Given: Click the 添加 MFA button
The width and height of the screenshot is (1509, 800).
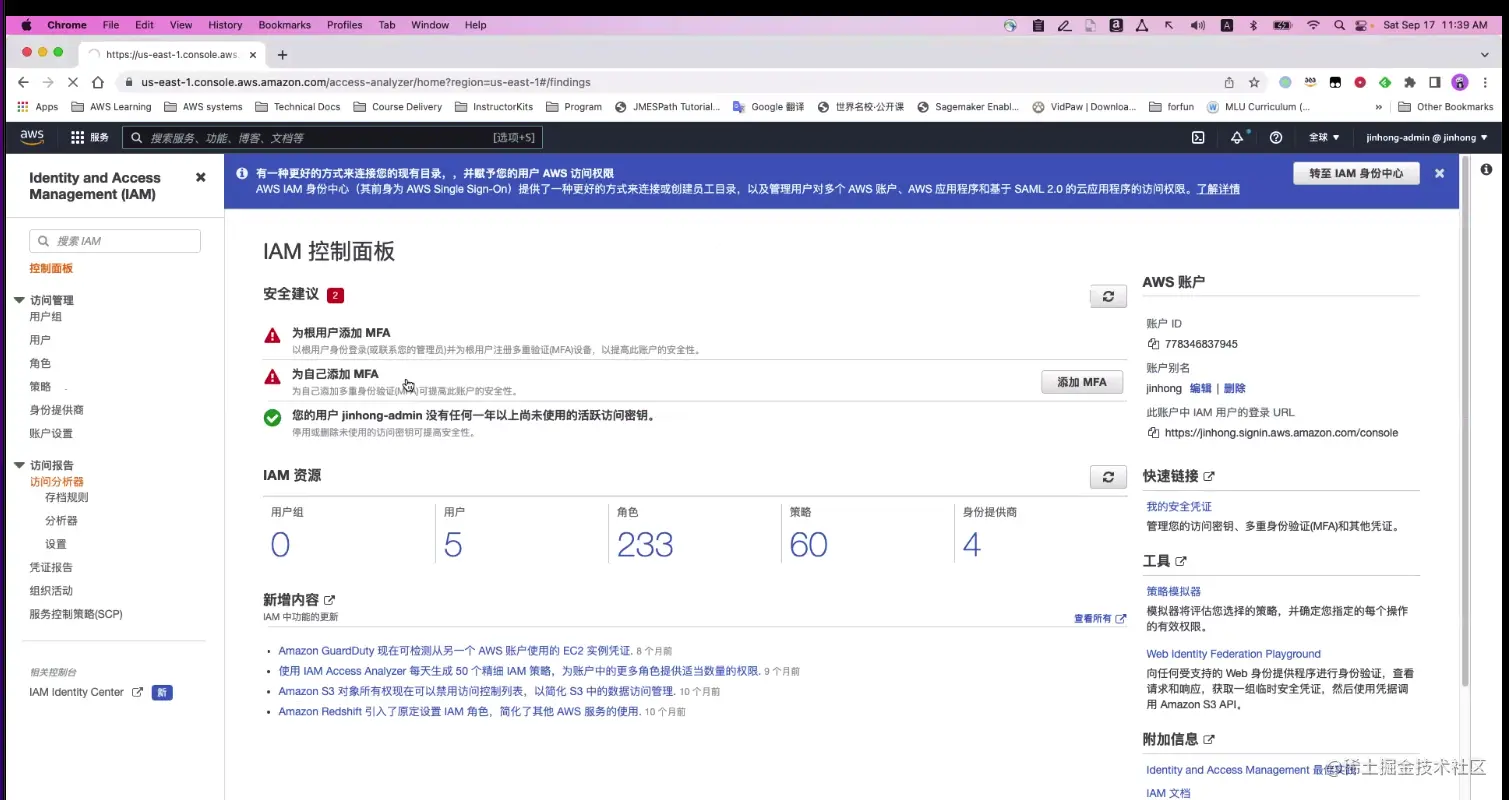Looking at the screenshot, I should coord(1082,382).
